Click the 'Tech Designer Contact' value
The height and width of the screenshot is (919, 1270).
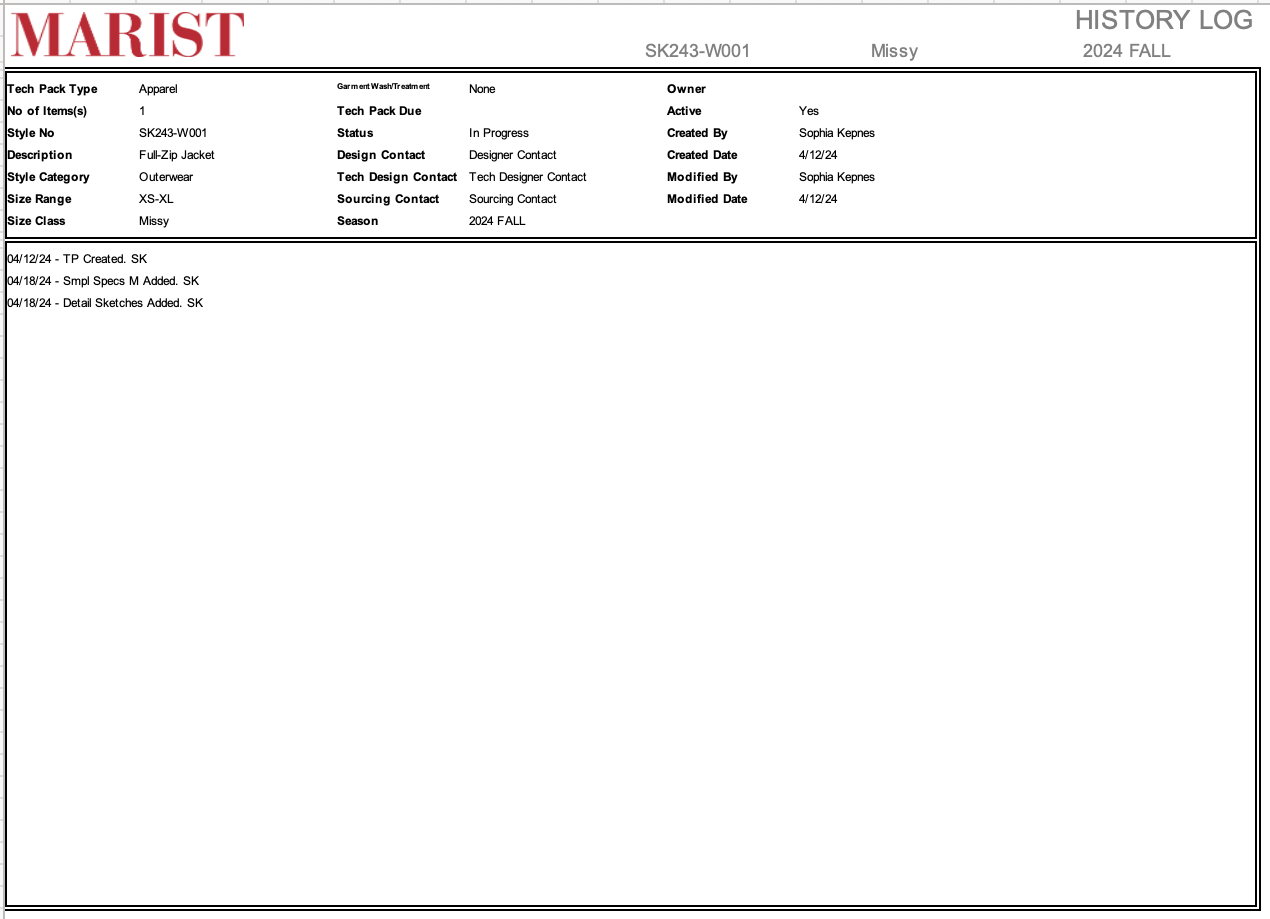click(x=528, y=177)
